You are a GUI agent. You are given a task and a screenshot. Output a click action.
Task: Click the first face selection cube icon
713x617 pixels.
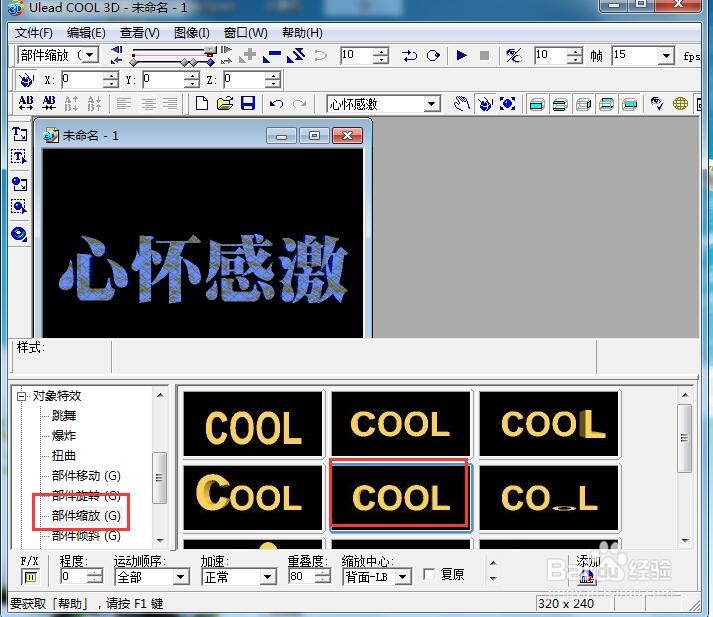pos(537,105)
